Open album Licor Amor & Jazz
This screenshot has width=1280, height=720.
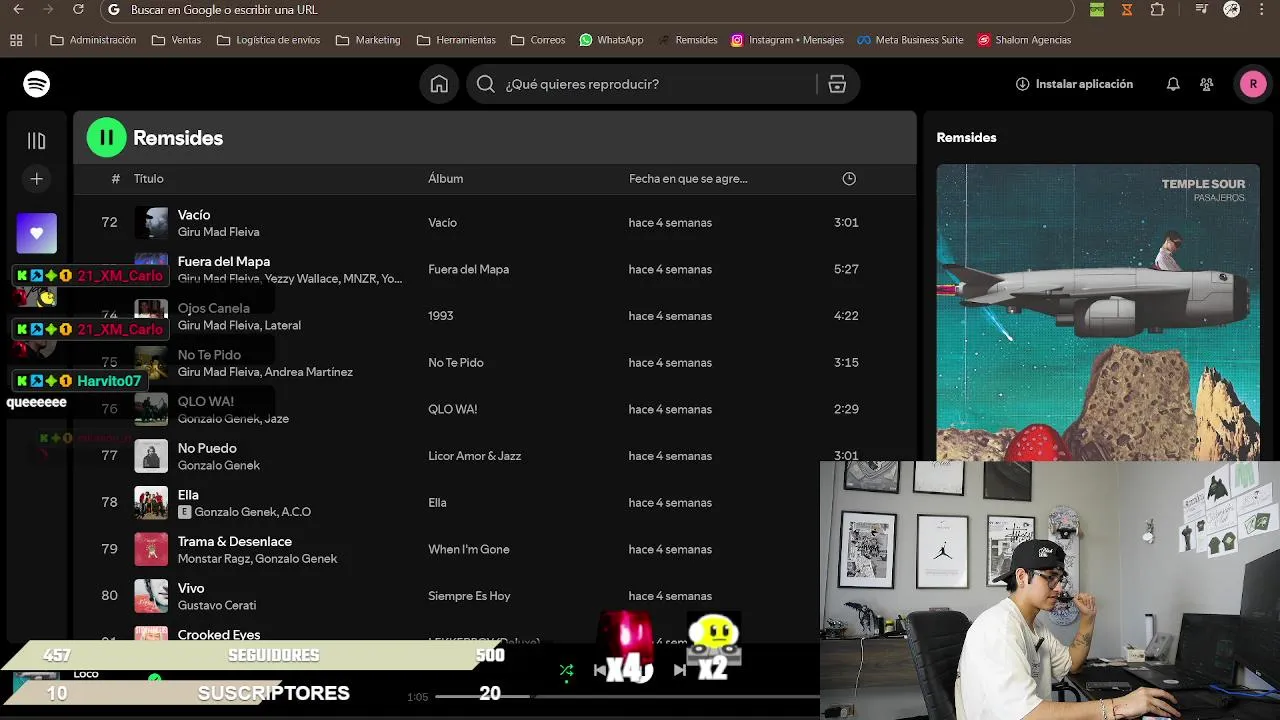coord(474,455)
